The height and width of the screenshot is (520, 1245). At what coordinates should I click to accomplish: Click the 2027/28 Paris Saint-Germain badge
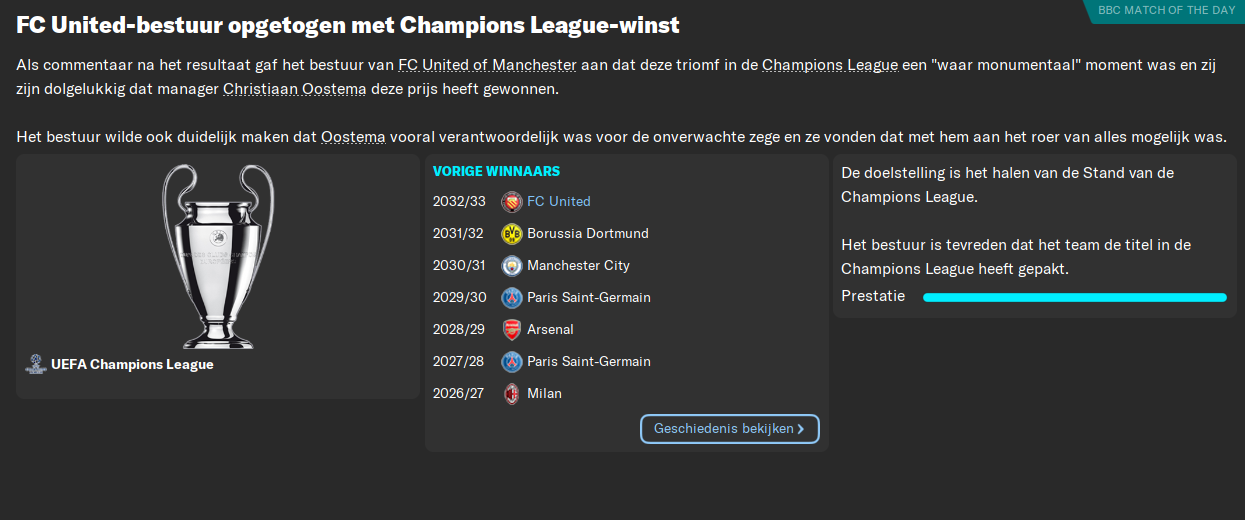[x=511, y=362]
